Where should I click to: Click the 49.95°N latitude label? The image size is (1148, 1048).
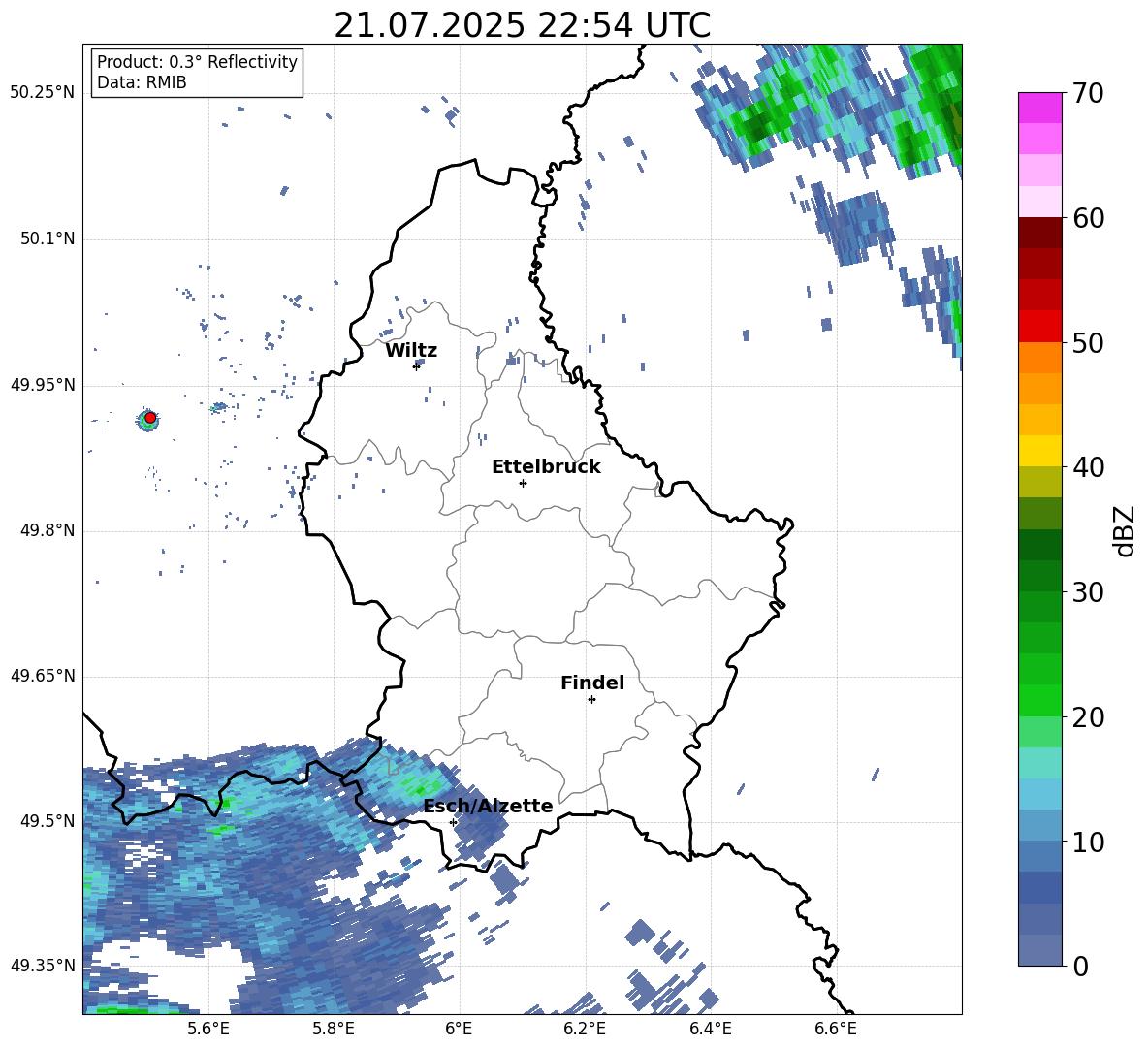click(43, 384)
